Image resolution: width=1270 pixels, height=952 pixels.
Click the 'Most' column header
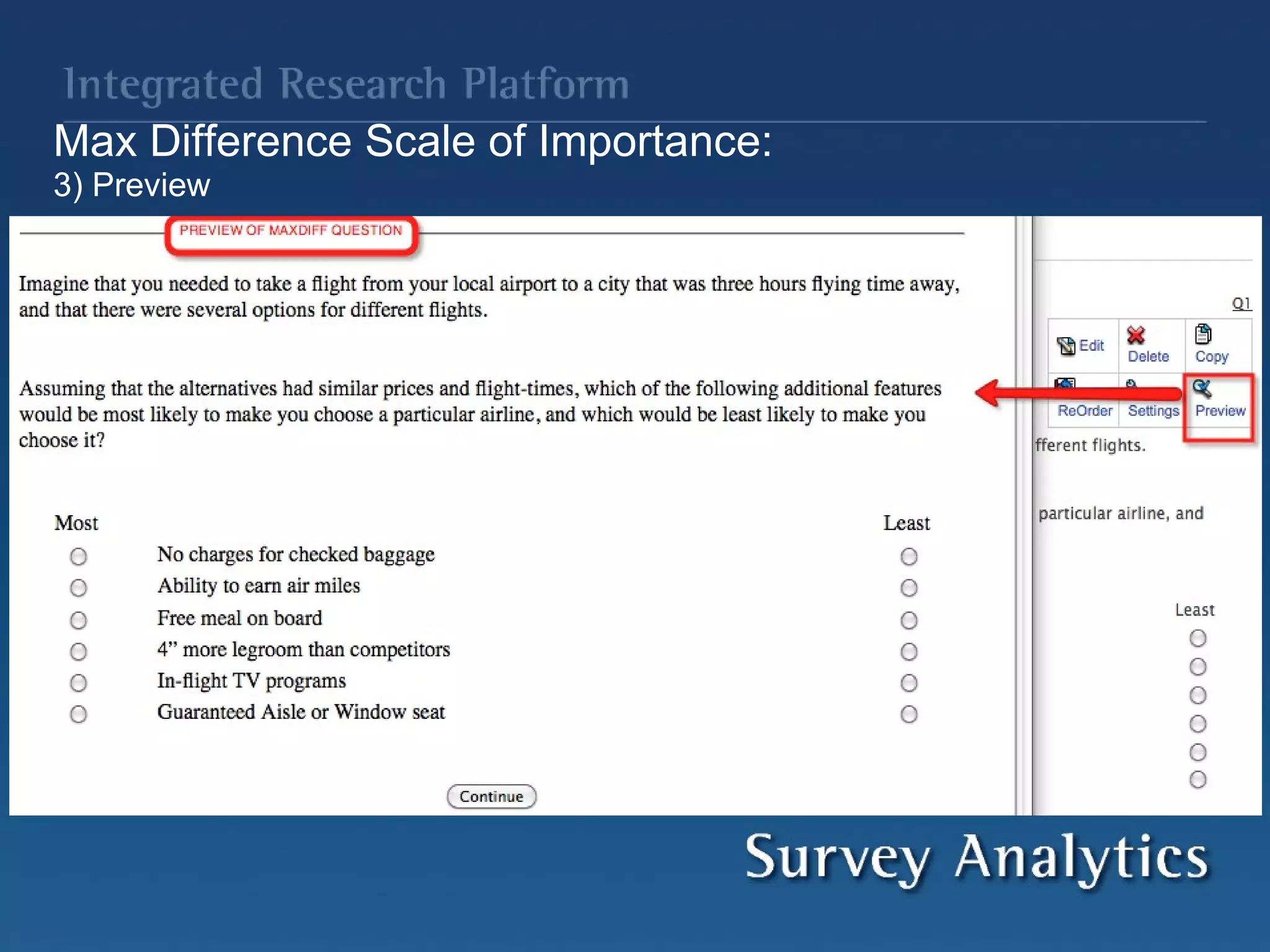[76, 523]
